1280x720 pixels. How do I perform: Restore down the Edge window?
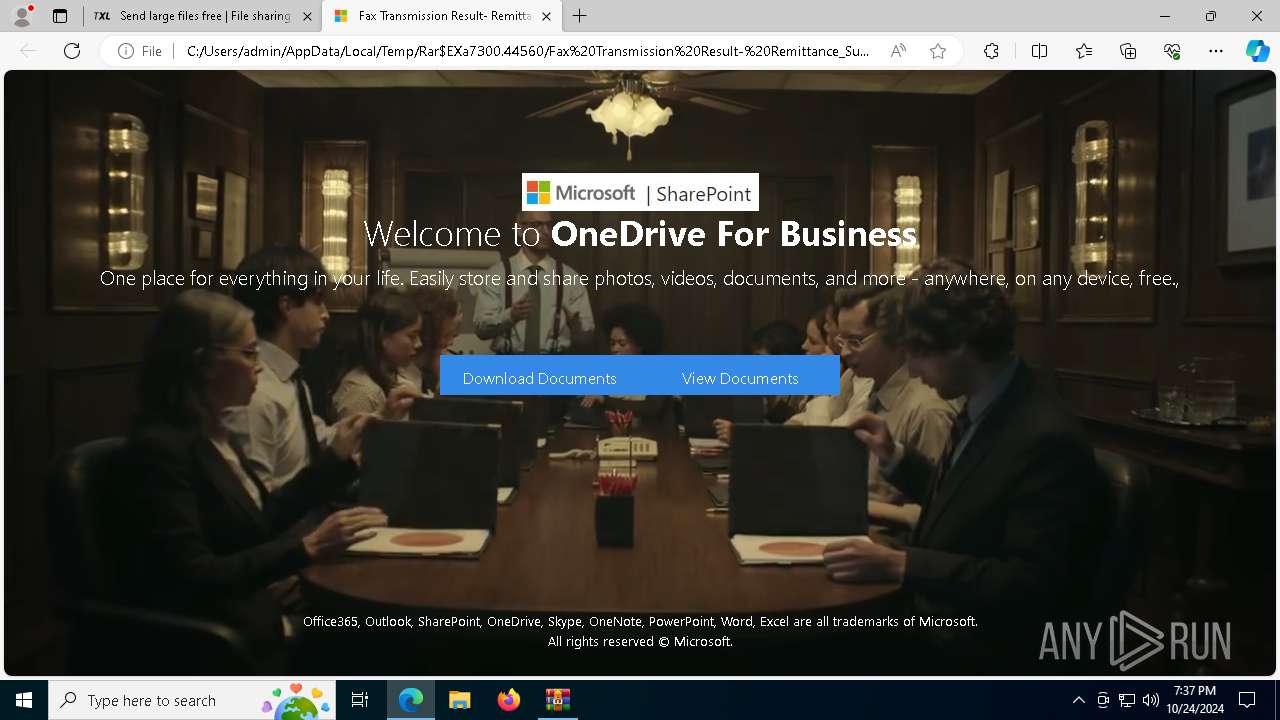coord(1211,16)
